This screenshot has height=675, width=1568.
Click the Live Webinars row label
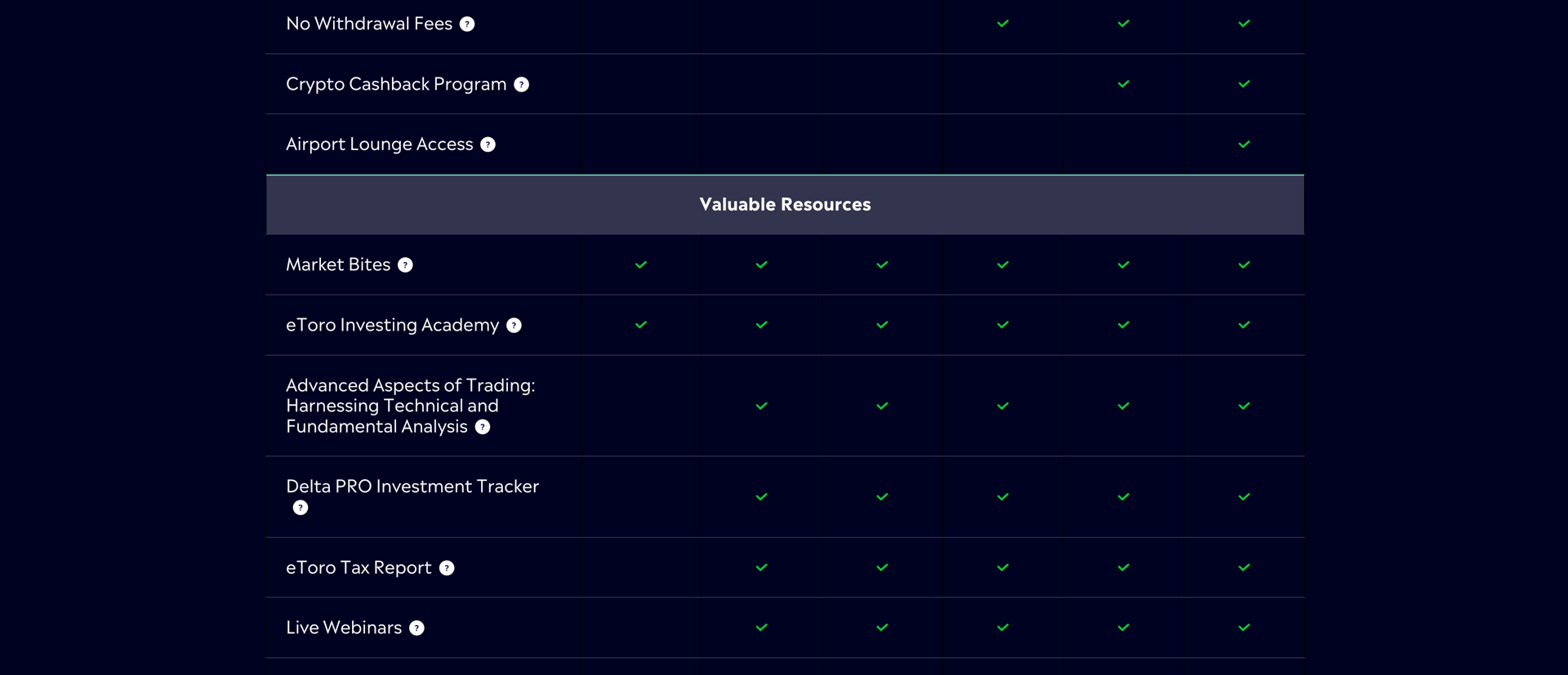[344, 628]
